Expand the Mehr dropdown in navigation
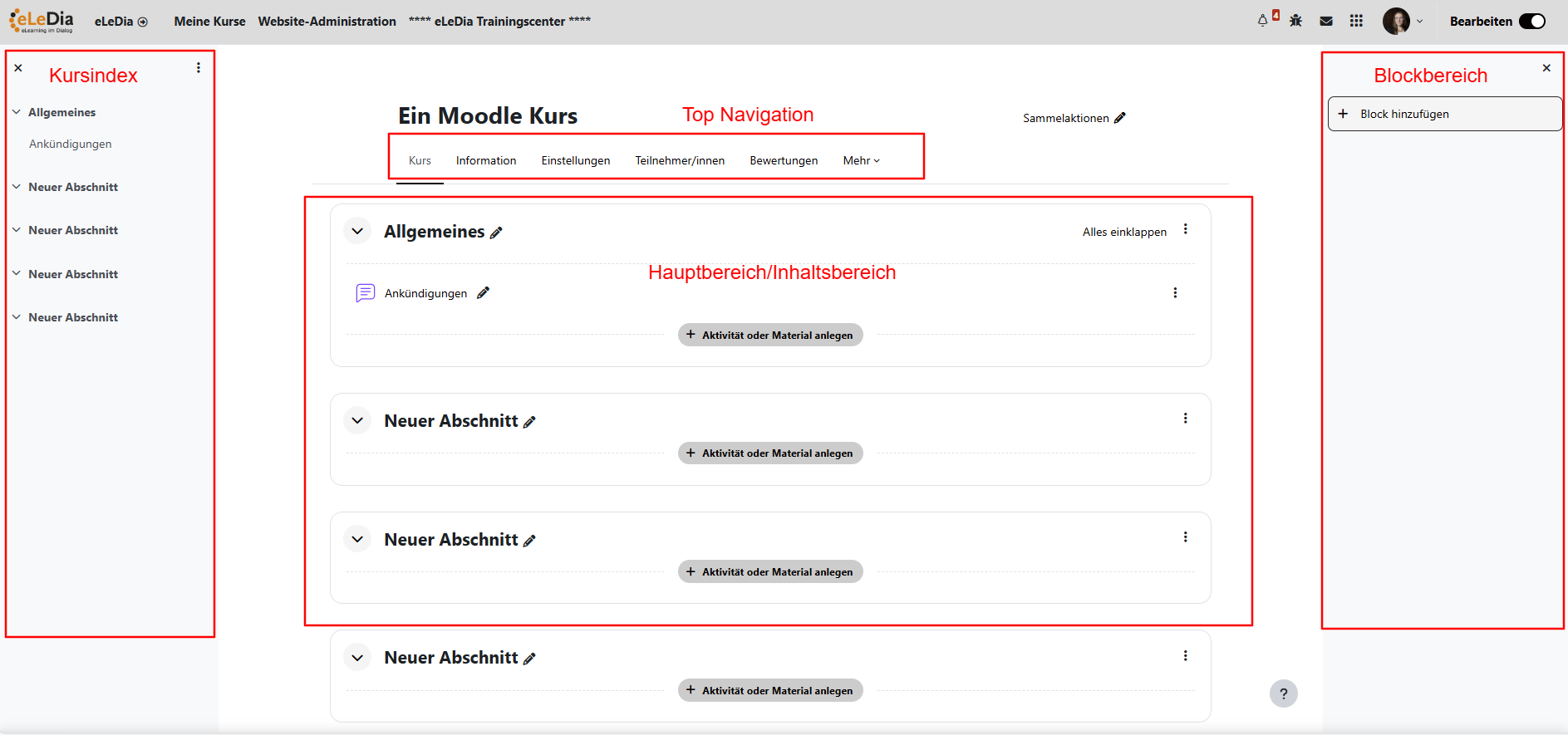This screenshot has width=1568, height=735. [x=861, y=161]
